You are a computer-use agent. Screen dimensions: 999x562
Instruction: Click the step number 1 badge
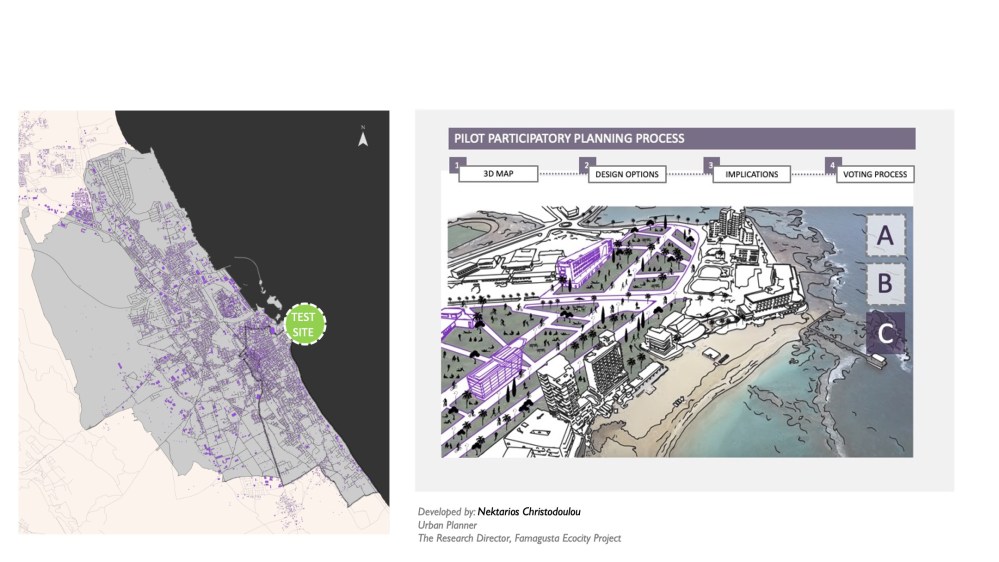(x=454, y=163)
